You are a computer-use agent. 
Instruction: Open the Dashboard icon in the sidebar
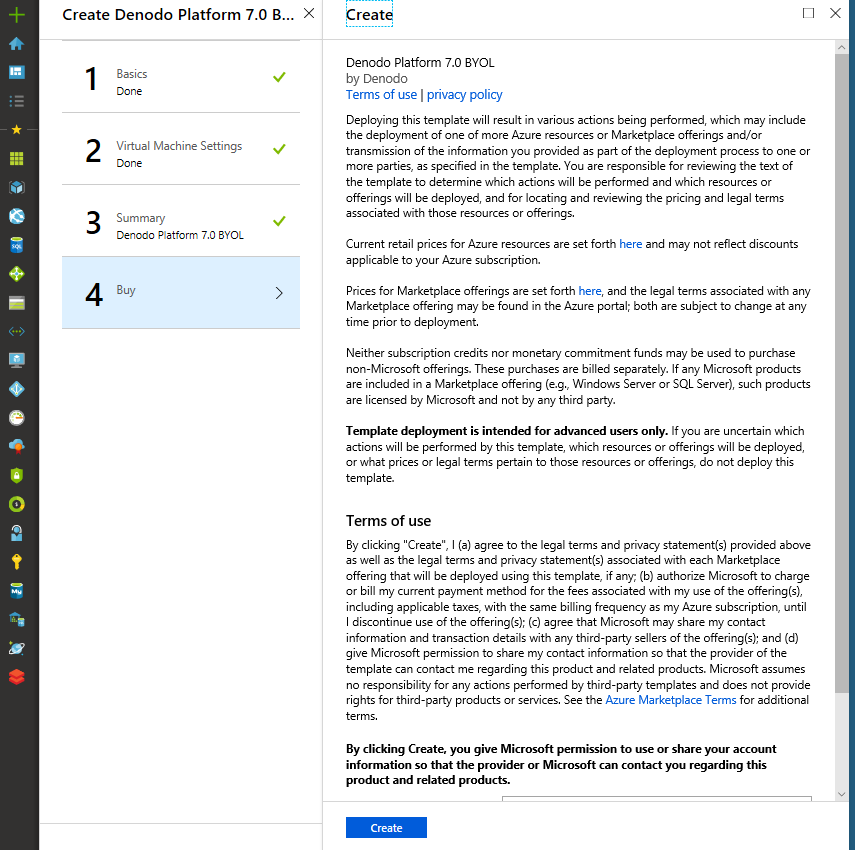(17, 72)
